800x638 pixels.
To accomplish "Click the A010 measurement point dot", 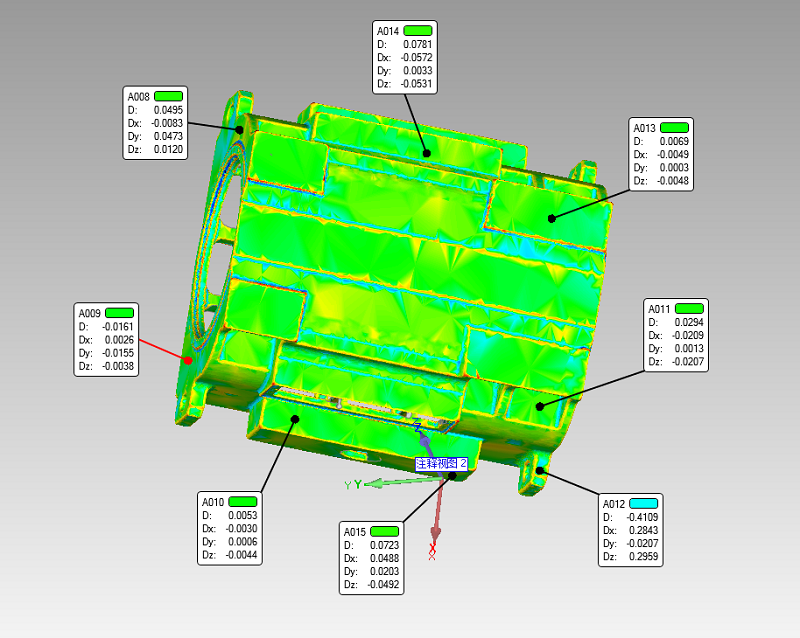I will click(294, 420).
